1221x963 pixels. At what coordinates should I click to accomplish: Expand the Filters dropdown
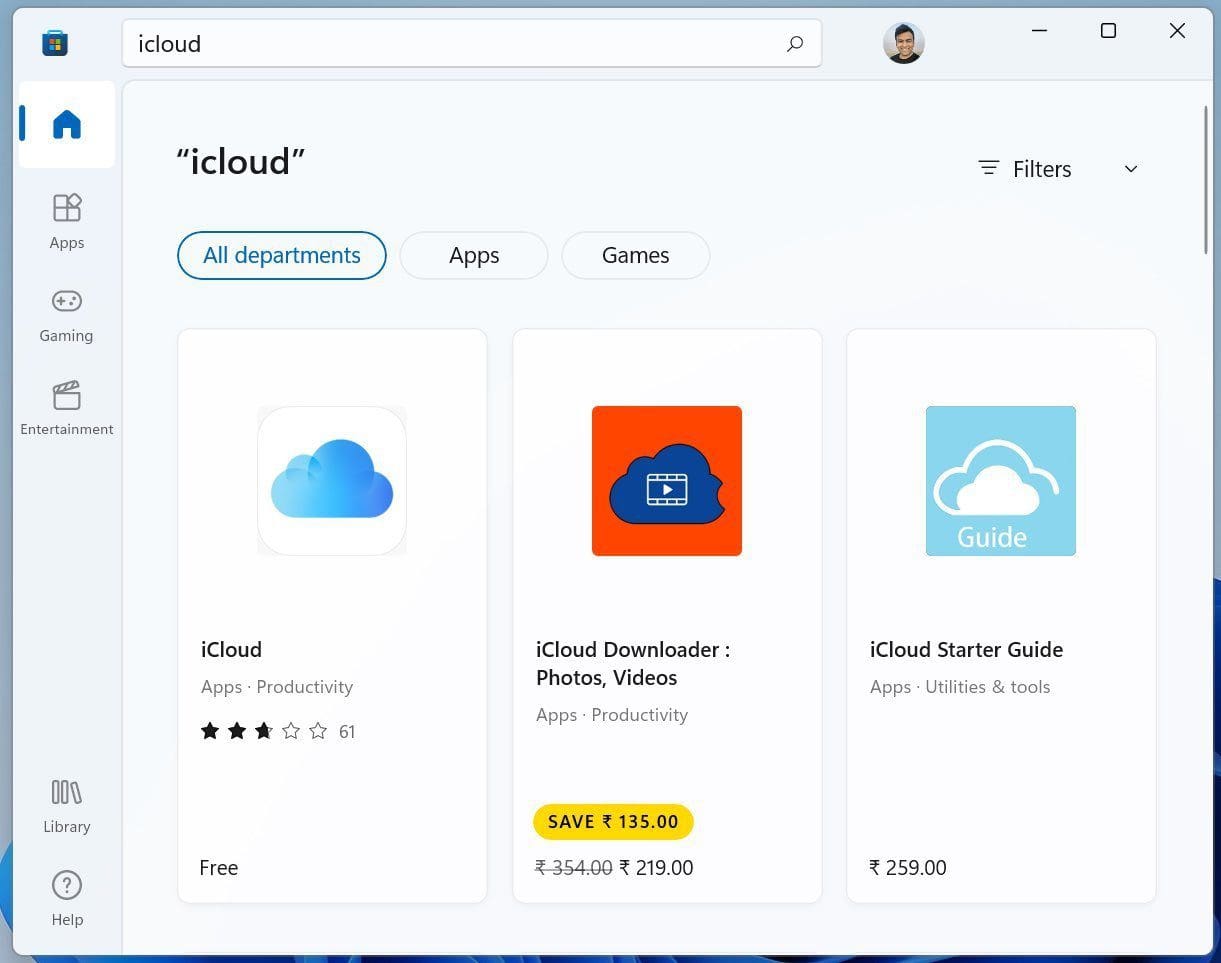(x=1058, y=169)
